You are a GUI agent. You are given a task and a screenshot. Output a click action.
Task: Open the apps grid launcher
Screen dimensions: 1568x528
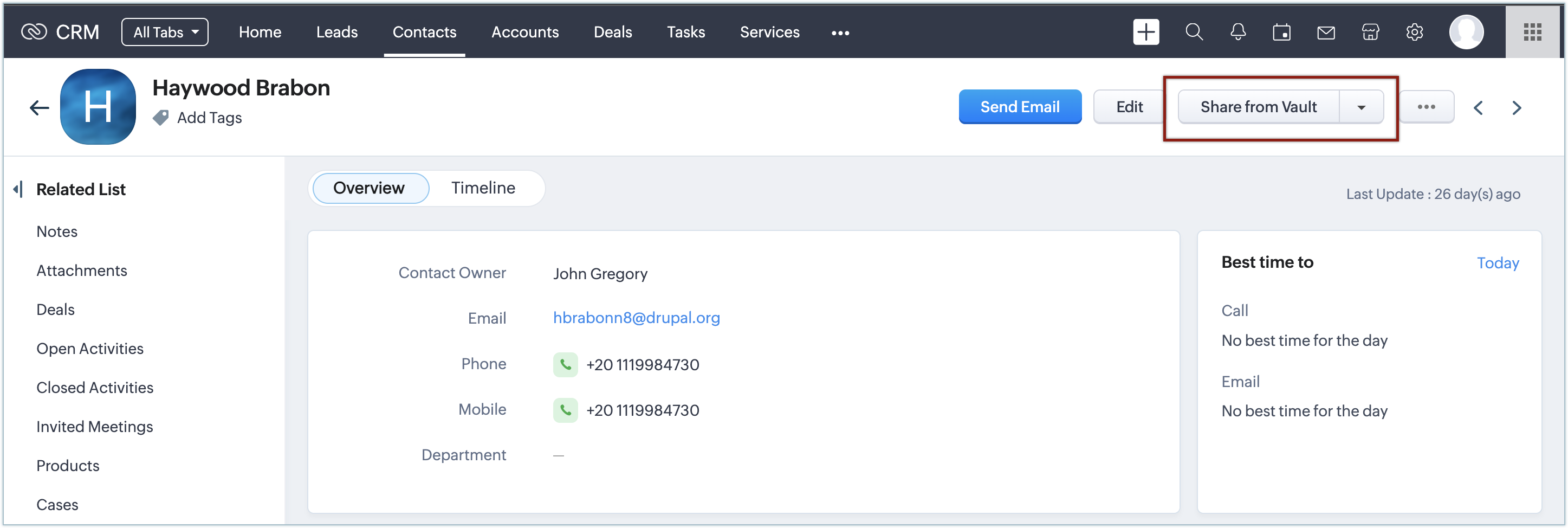point(1532,33)
